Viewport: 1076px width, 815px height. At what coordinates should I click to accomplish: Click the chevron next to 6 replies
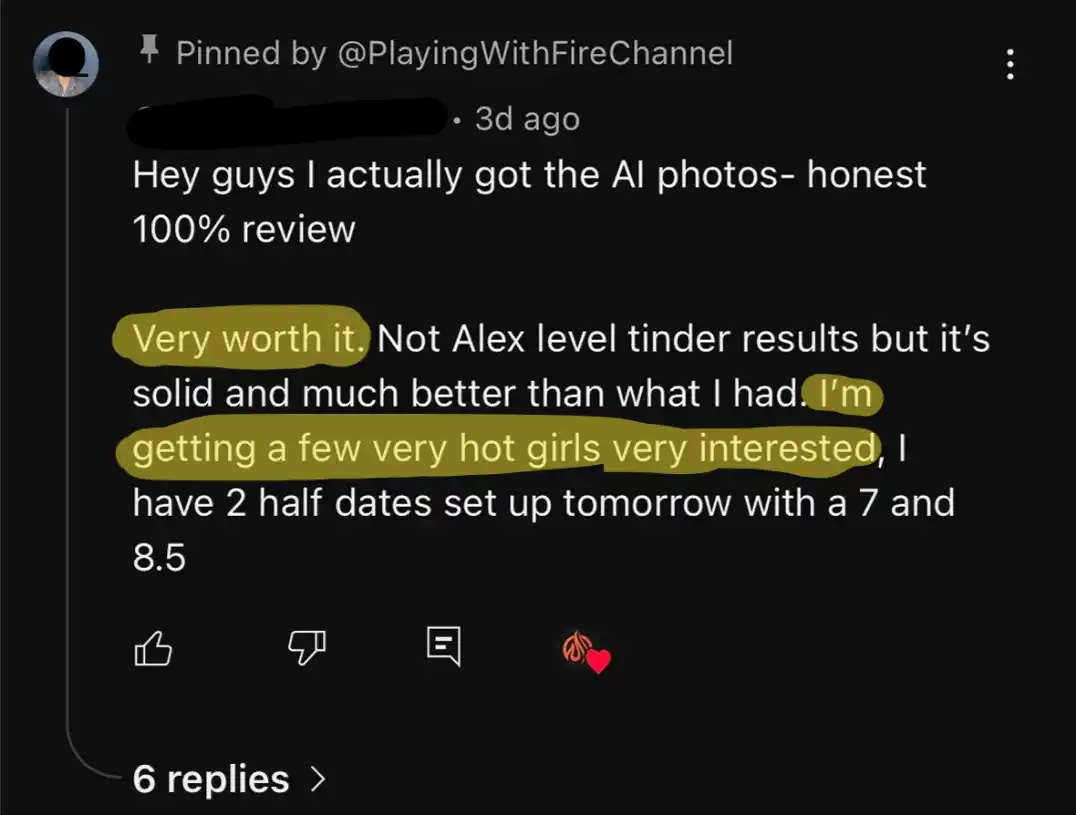coord(318,779)
